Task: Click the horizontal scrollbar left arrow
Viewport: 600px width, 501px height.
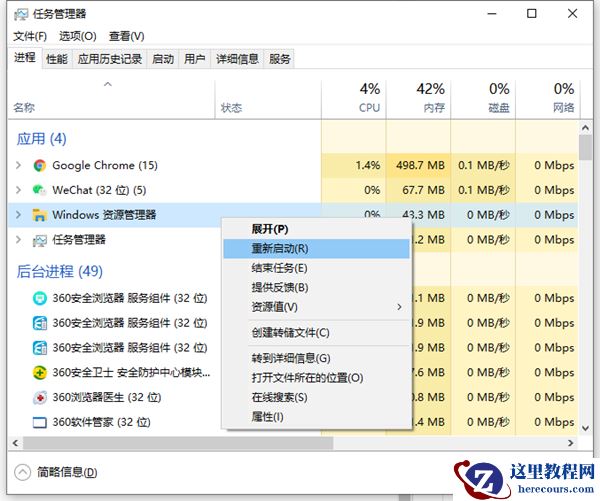Action: point(15,443)
